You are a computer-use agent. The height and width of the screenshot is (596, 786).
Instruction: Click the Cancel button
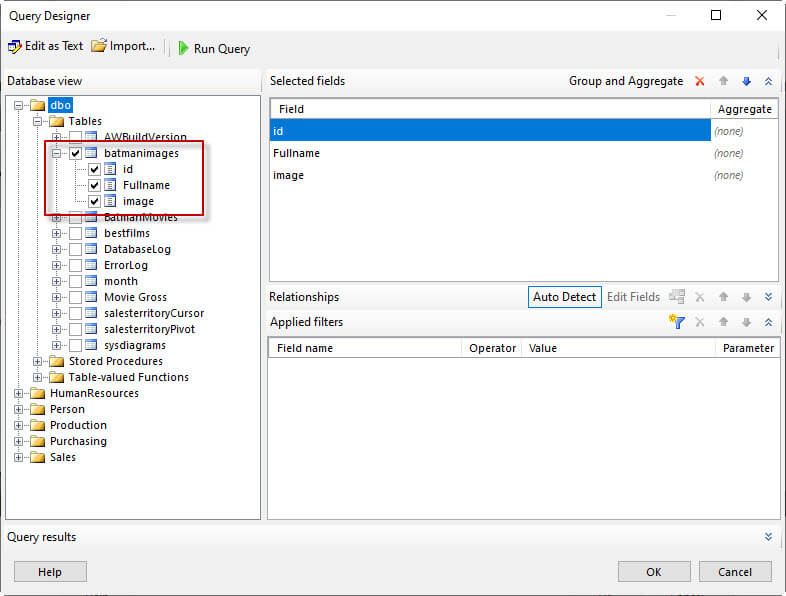(x=735, y=572)
